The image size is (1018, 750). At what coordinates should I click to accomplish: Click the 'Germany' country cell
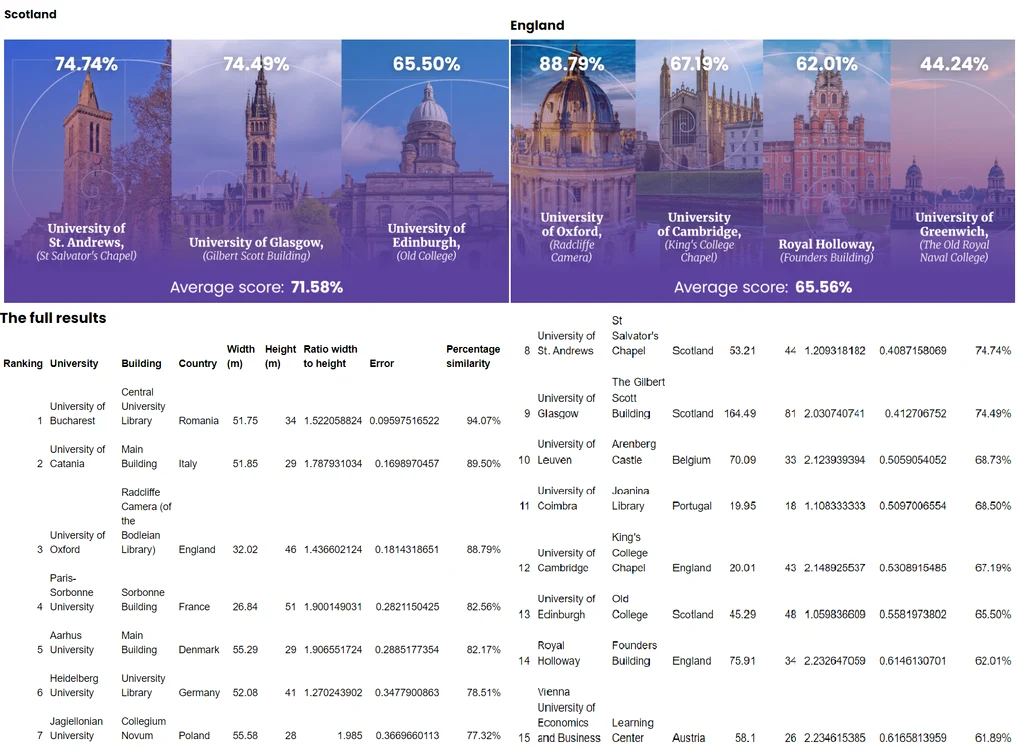point(199,693)
